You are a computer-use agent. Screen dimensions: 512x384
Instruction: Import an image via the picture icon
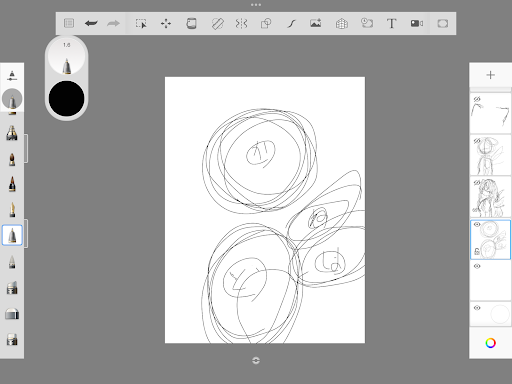[x=316, y=23]
